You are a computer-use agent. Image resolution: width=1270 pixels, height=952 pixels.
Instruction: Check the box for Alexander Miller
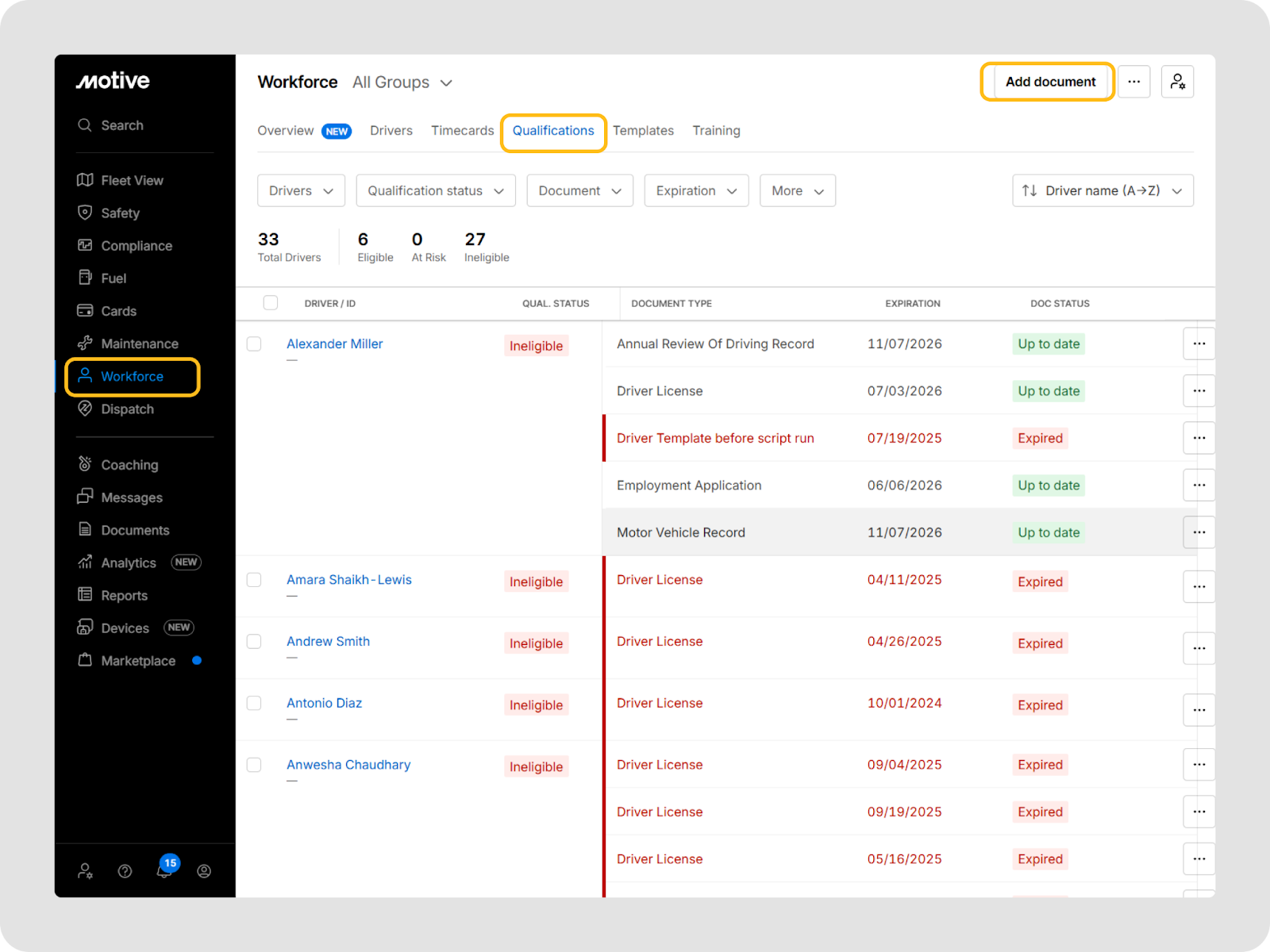point(254,344)
